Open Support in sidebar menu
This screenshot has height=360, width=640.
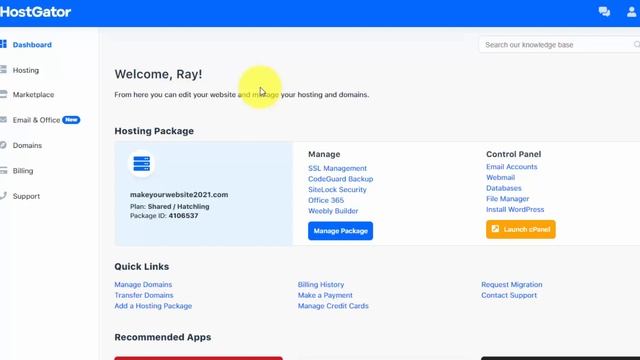26,196
